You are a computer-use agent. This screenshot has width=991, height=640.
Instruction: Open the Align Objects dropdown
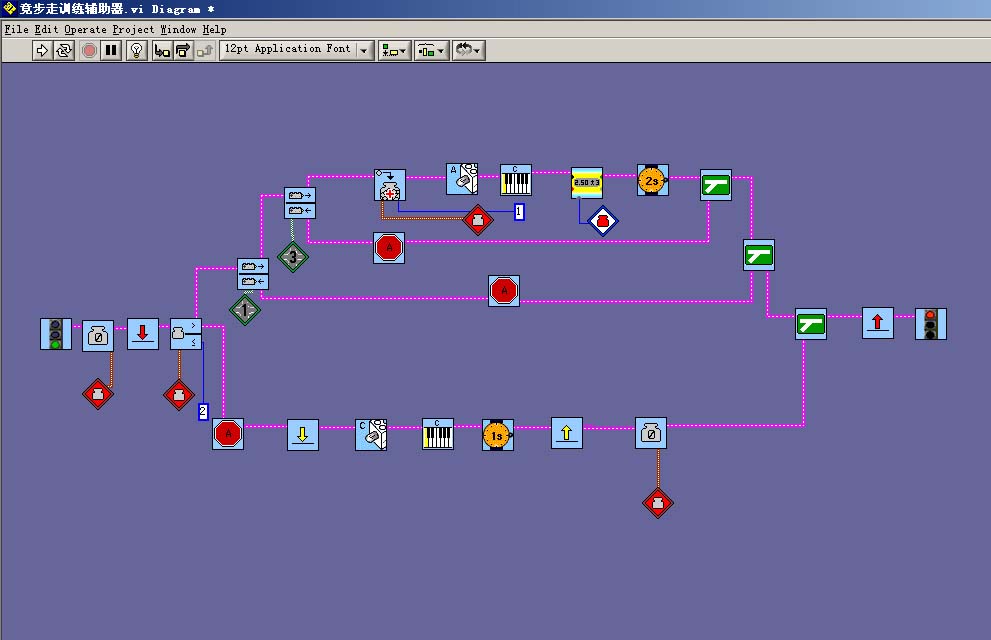point(394,50)
